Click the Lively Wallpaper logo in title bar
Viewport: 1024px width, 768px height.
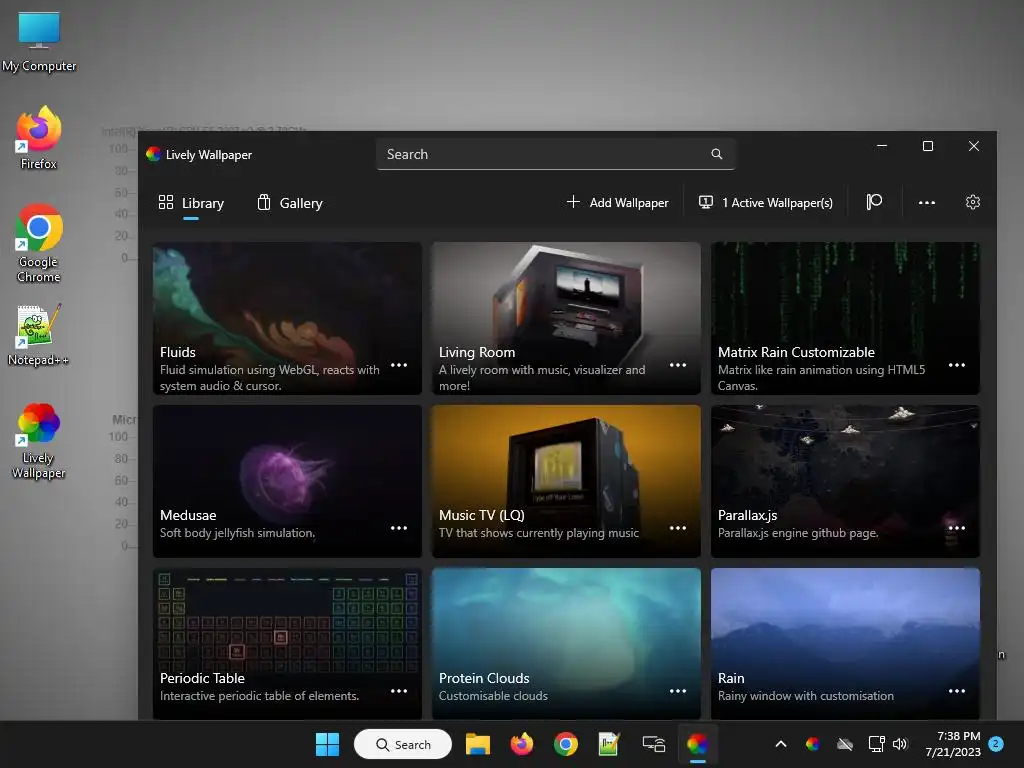click(153, 154)
